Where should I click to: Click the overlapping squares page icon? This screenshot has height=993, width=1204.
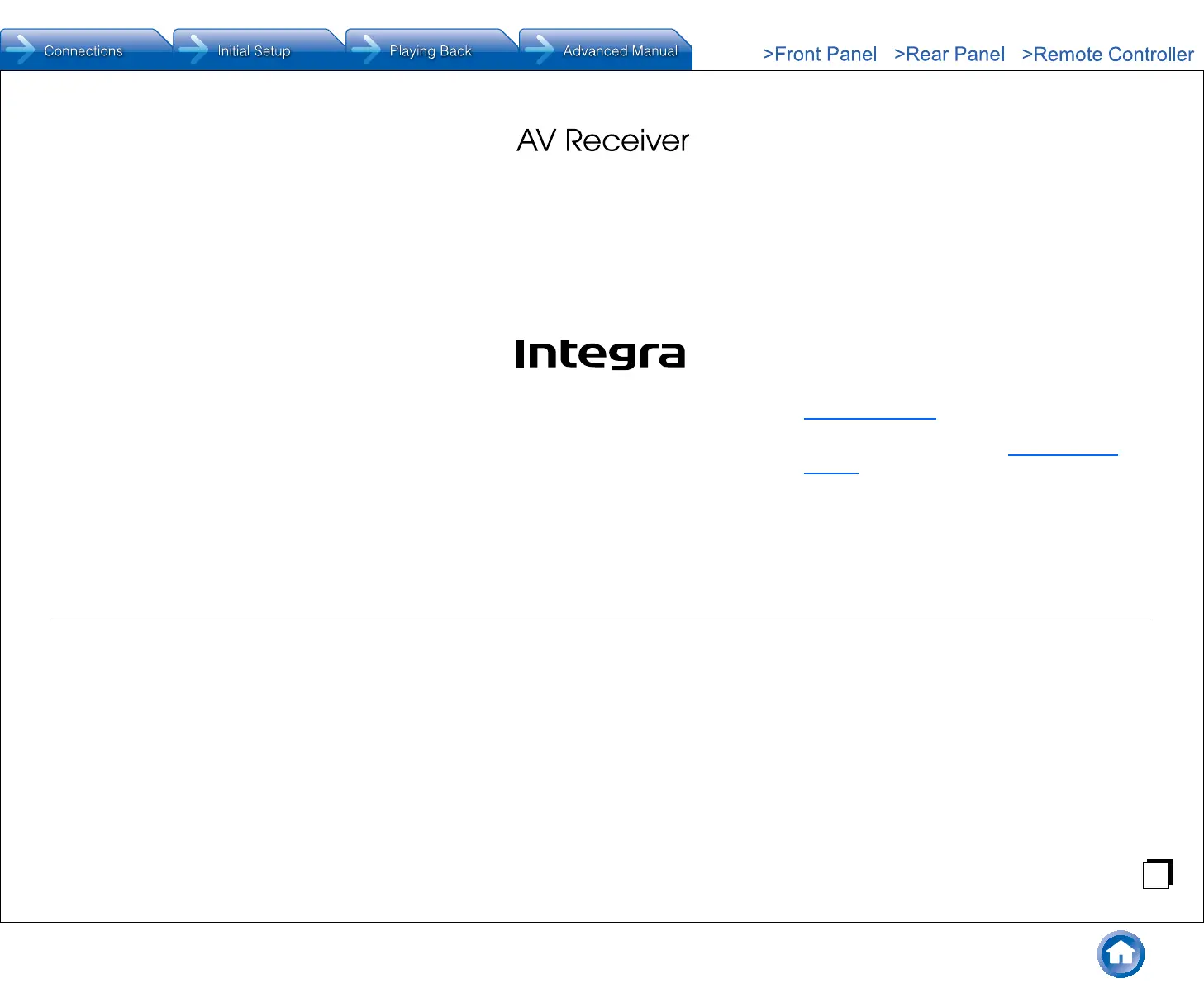(1157, 874)
